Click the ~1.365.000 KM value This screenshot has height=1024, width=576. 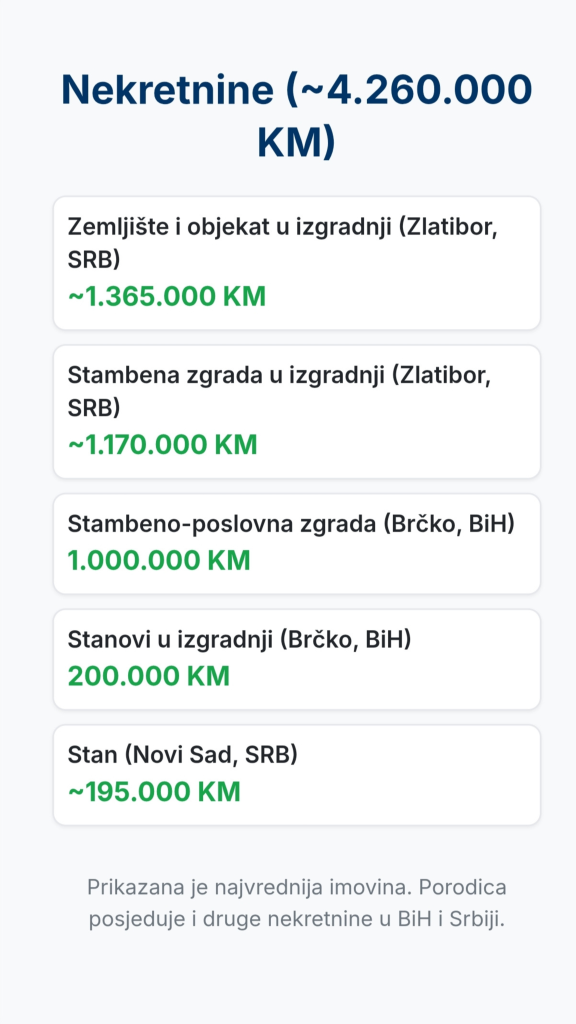point(167,296)
